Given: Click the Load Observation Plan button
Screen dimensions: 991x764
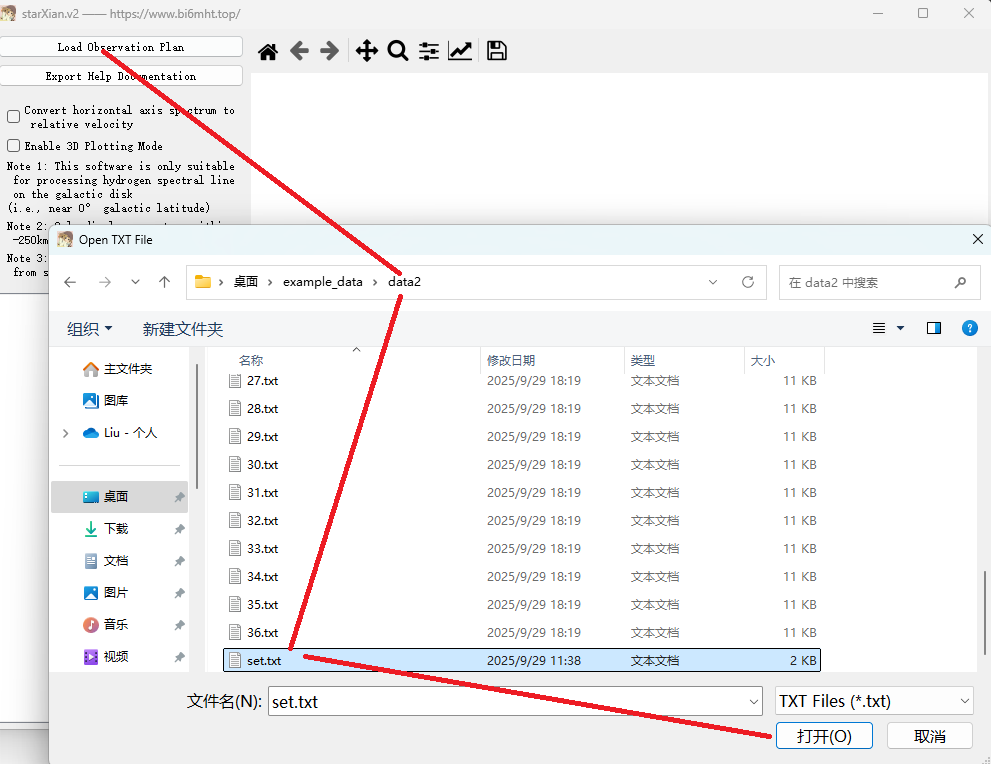Looking at the screenshot, I should click(x=121, y=47).
